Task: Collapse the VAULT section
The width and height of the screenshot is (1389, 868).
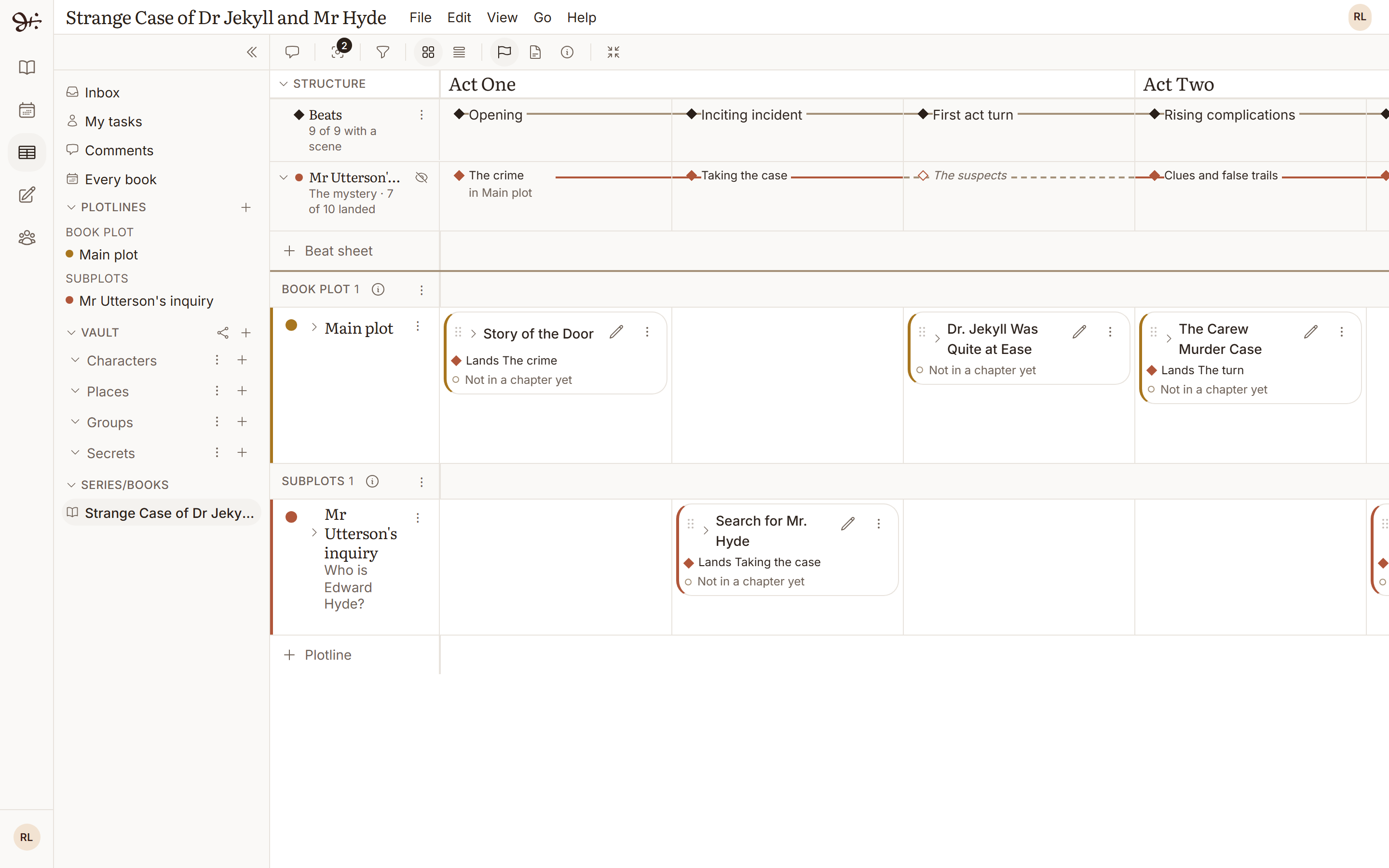Action: [x=71, y=333]
